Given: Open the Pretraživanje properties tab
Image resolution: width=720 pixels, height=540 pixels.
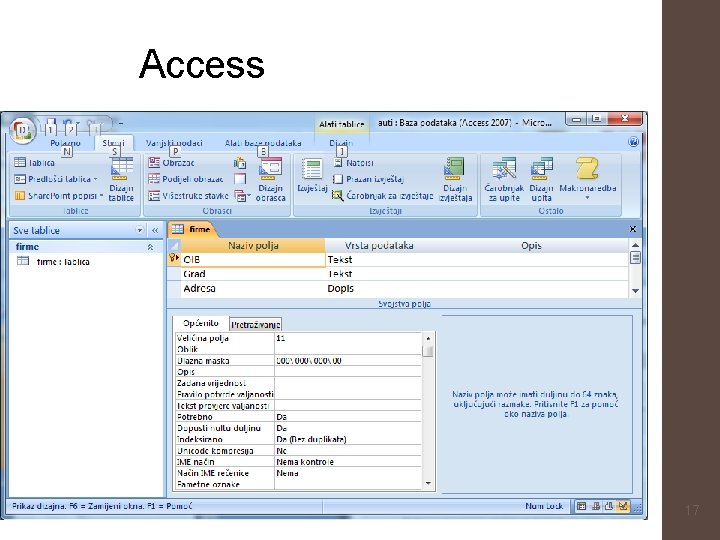Looking at the screenshot, I should pyautogui.click(x=255, y=325).
